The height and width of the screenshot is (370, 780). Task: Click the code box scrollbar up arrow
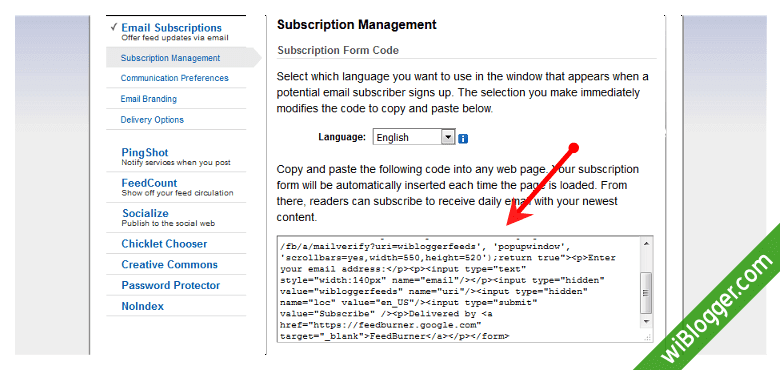[x=646, y=243]
